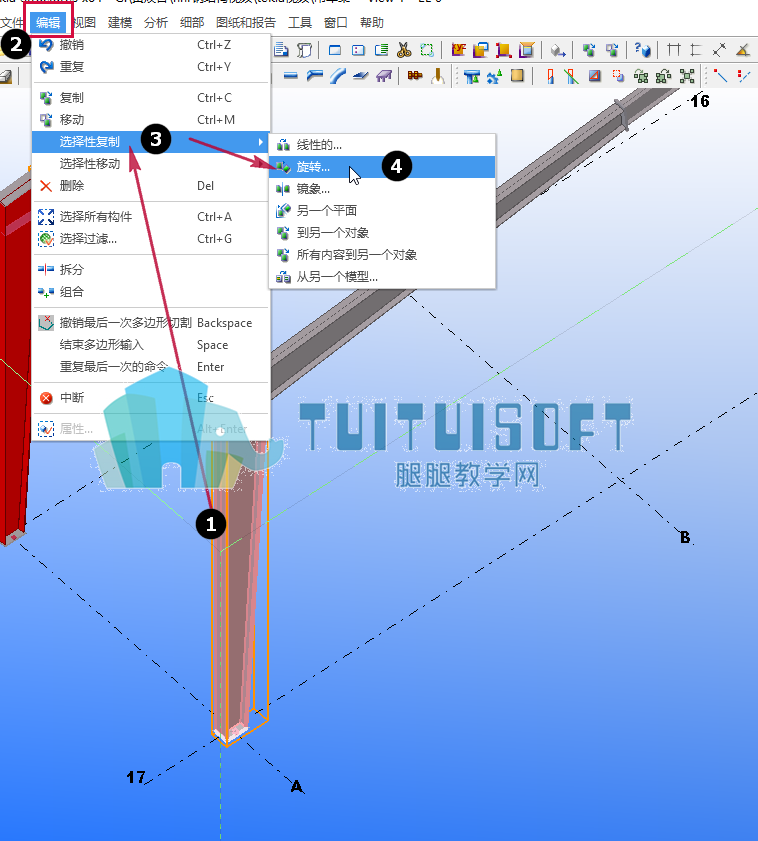Open the 帮助 menu
This screenshot has width=758, height=841.
click(x=372, y=23)
